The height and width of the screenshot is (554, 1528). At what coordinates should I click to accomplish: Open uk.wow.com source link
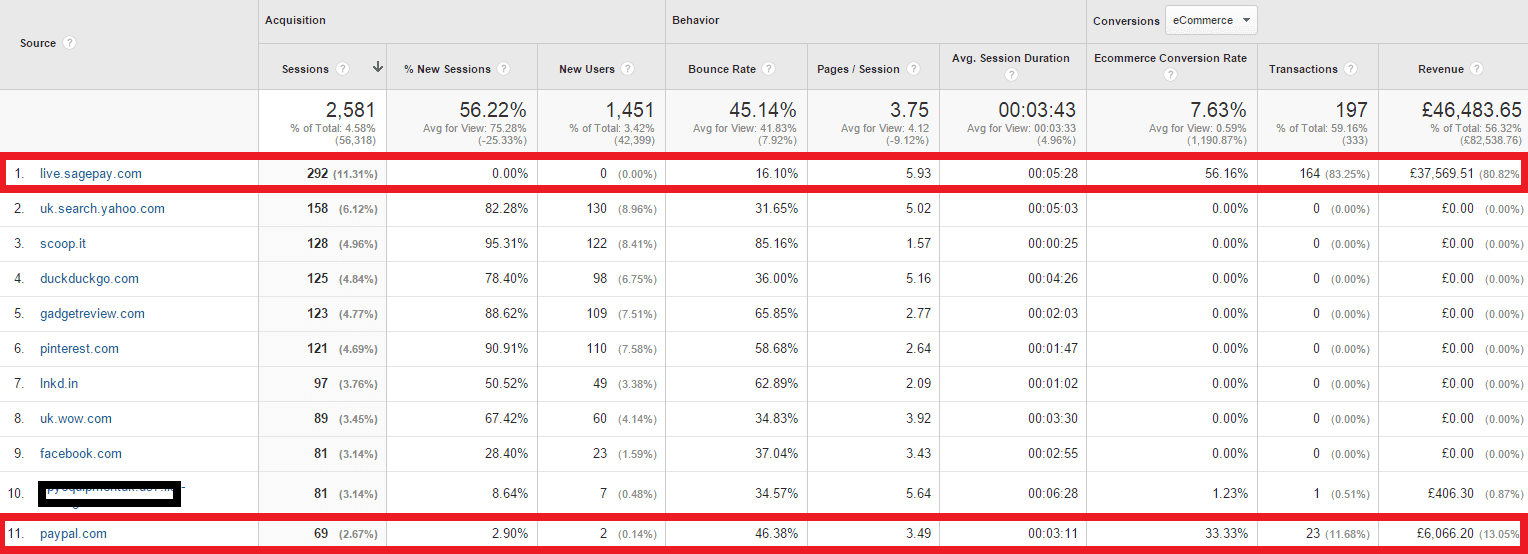[76, 419]
